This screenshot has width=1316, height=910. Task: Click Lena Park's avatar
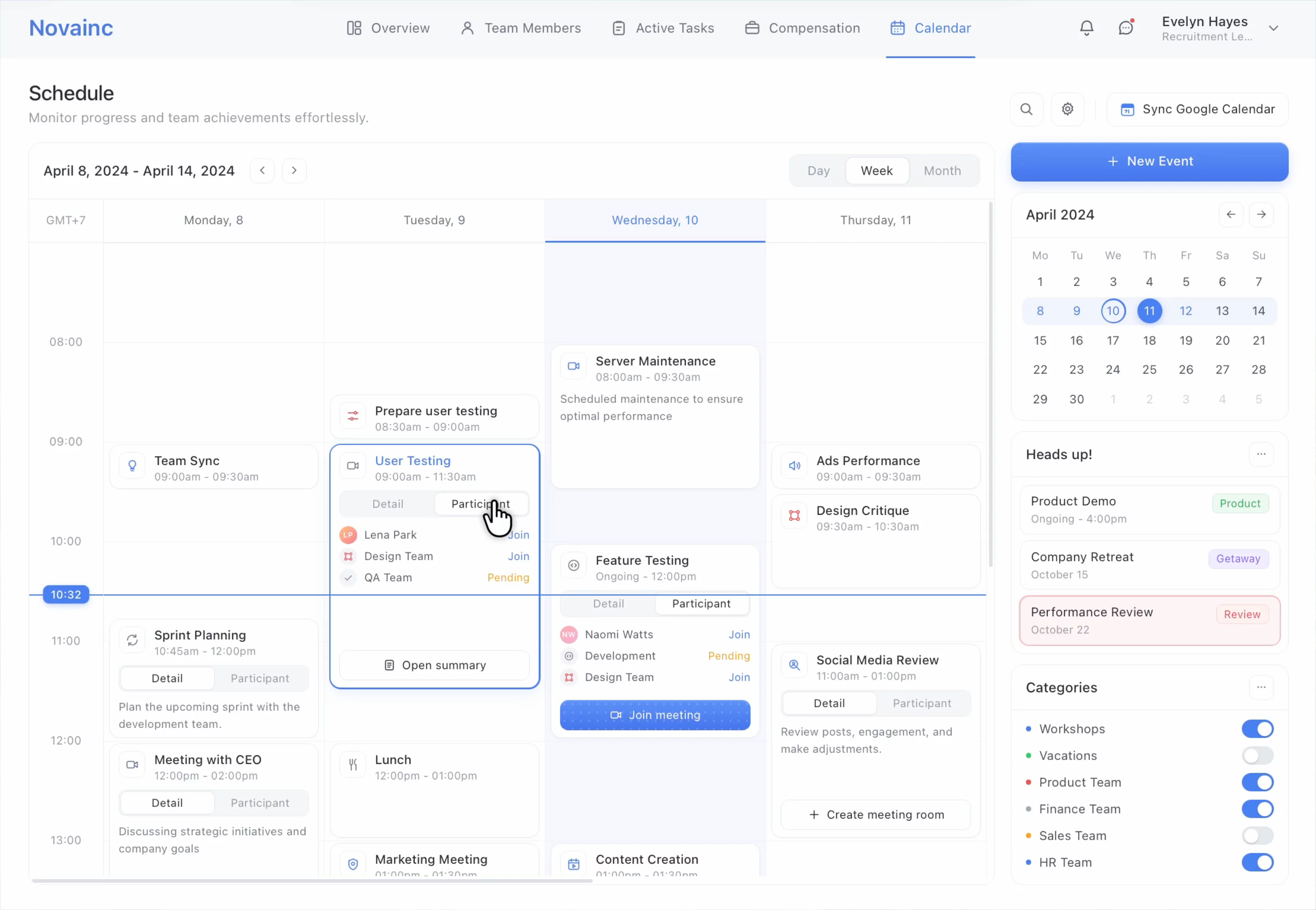348,535
